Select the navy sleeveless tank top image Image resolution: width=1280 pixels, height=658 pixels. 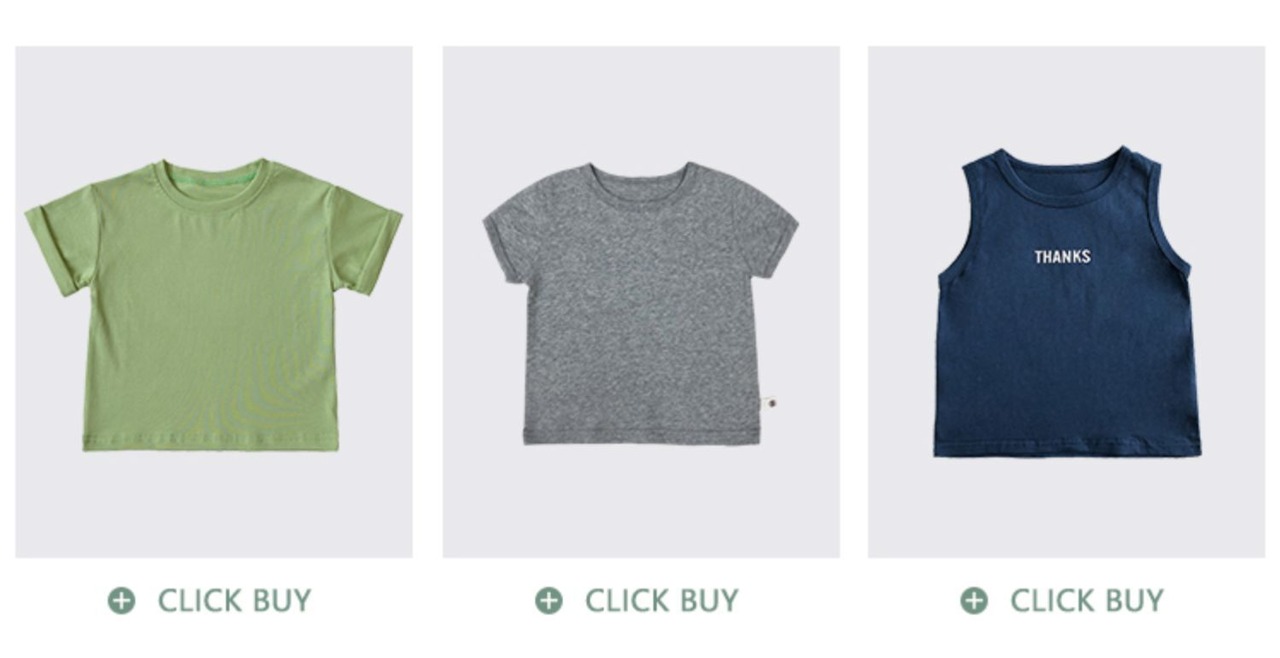click(1066, 302)
